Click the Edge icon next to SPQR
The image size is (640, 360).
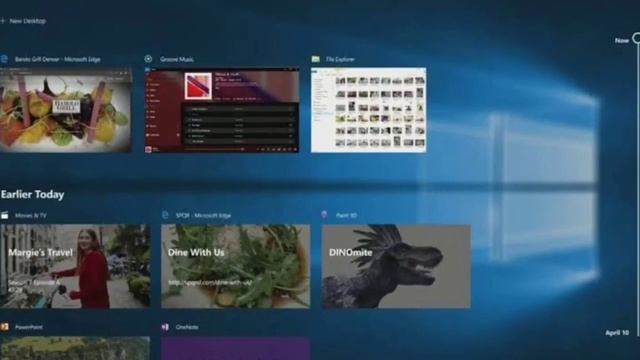(x=165, y=215)
